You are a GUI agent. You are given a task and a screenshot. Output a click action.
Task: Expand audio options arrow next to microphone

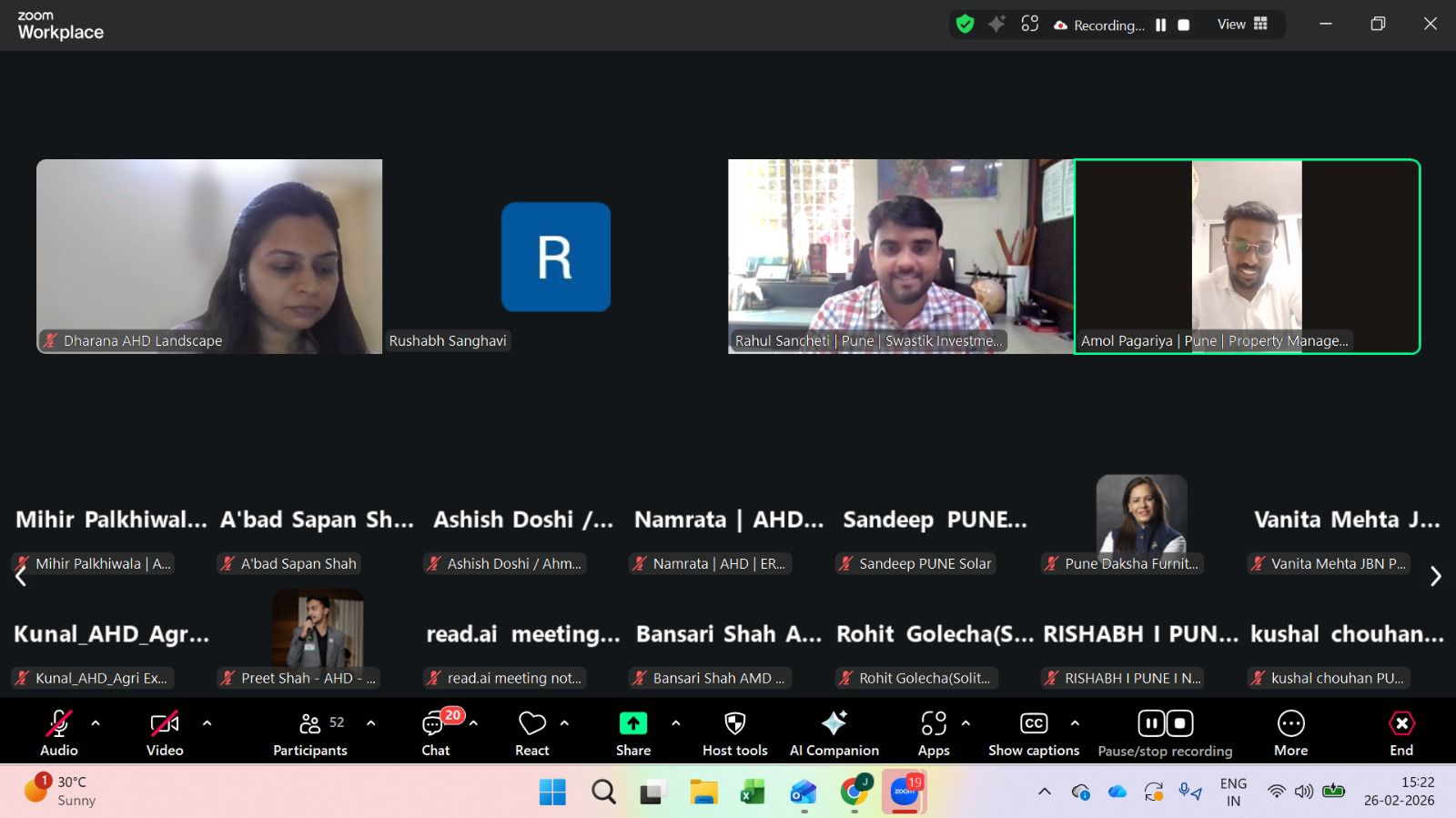click(96, 723)
